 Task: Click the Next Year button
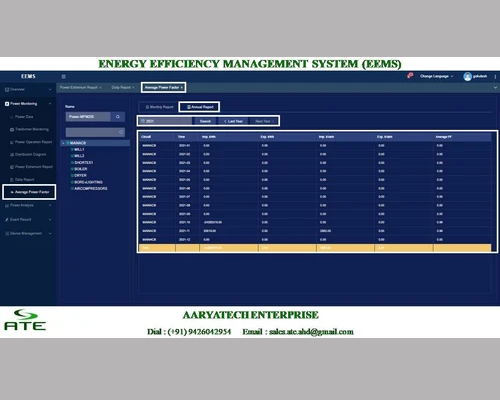coord(265,121)
